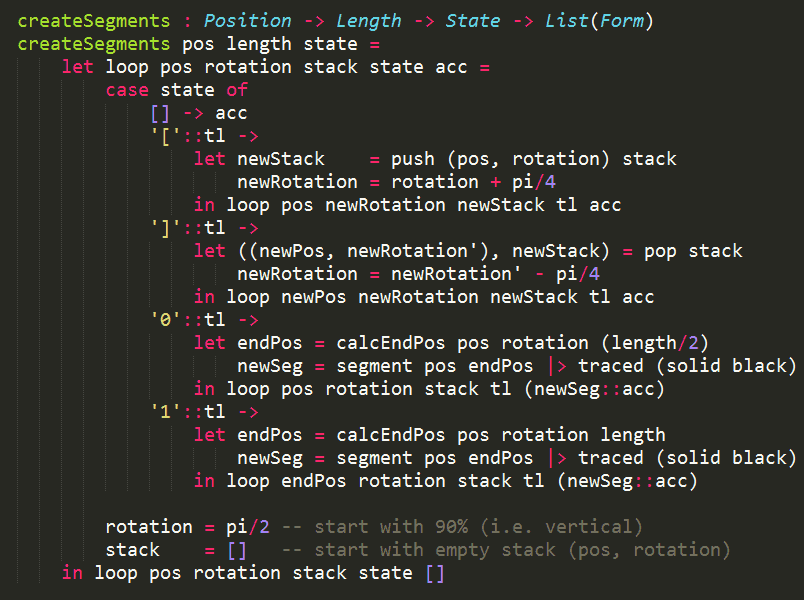Image resolution: width=804 pixels, height=600 pixels.
Task: Place cursor on the case keyword
Action: point(127,89)
